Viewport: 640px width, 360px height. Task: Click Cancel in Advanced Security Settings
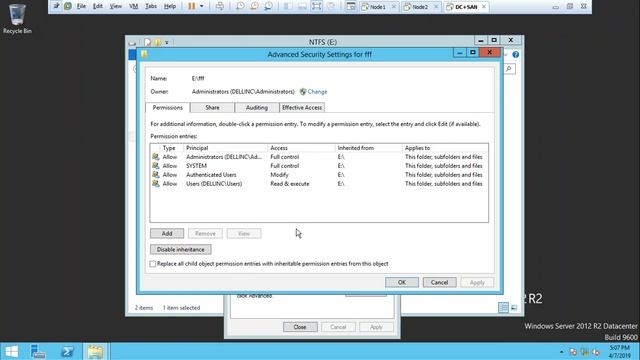[x=439, y=282]
